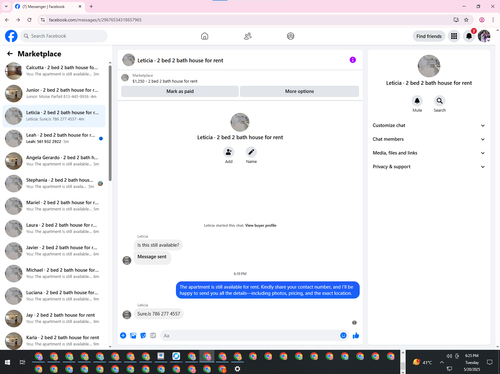The height and width of the screenshot is (374, 500).
Task: Open Karla conversation
Action: [54, 340]
